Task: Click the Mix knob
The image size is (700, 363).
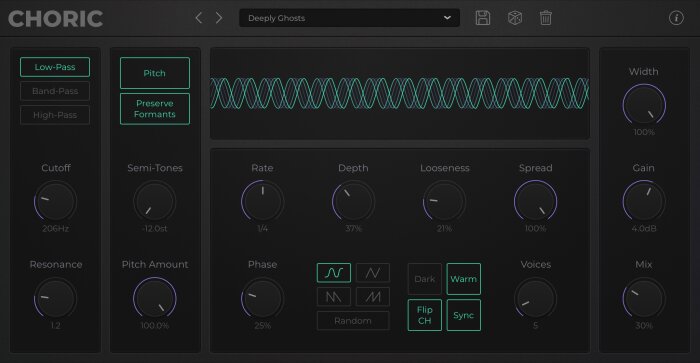Action: (x=644, y=299)
